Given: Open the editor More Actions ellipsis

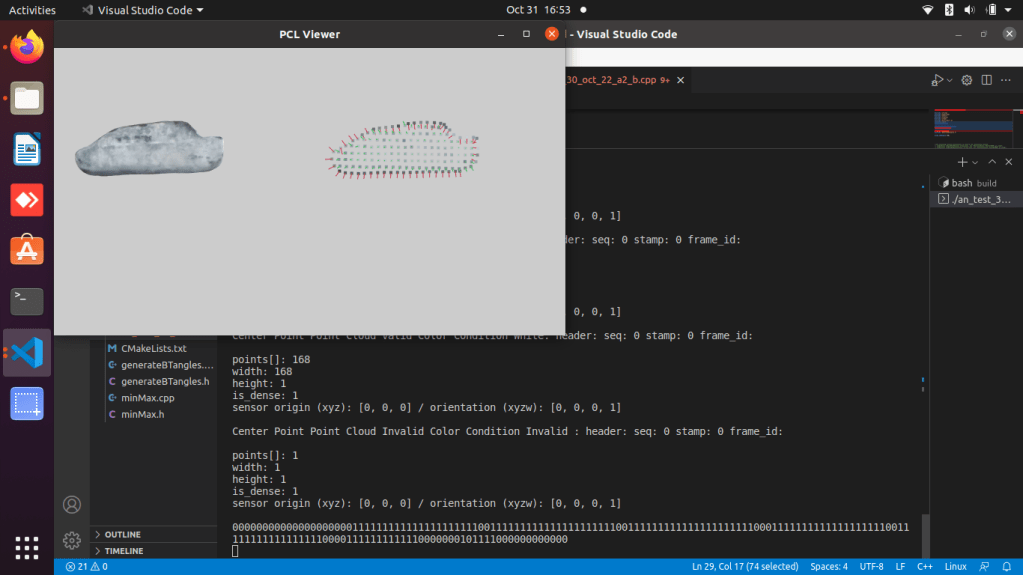Looking at the screenshot, I should [x=1006, y=80].
